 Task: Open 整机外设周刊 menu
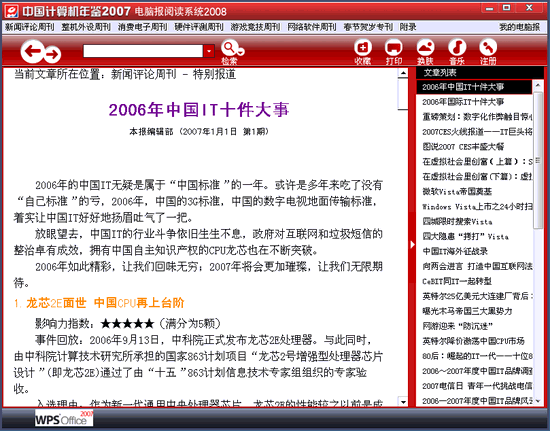pos(86,27)
